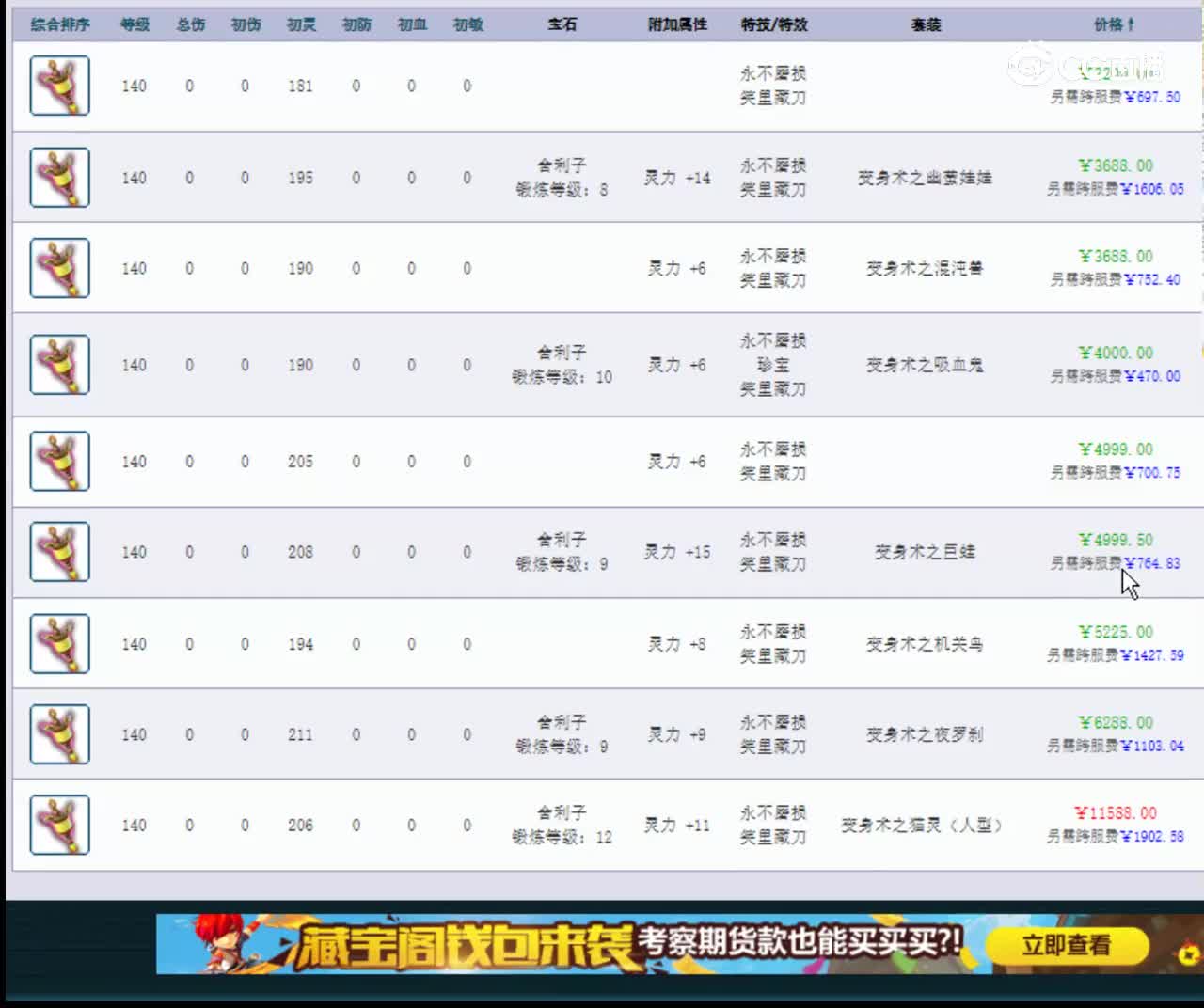Open the item icon in 混沌兽 row

click(x=59, y=268)
